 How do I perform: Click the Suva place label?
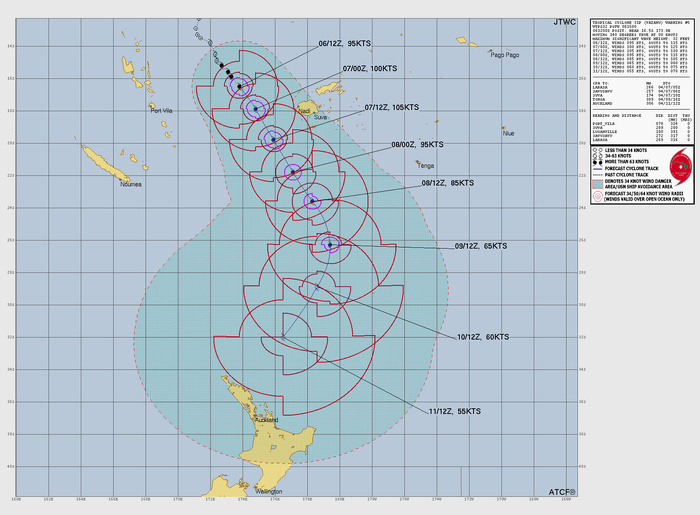pos(320,117)
